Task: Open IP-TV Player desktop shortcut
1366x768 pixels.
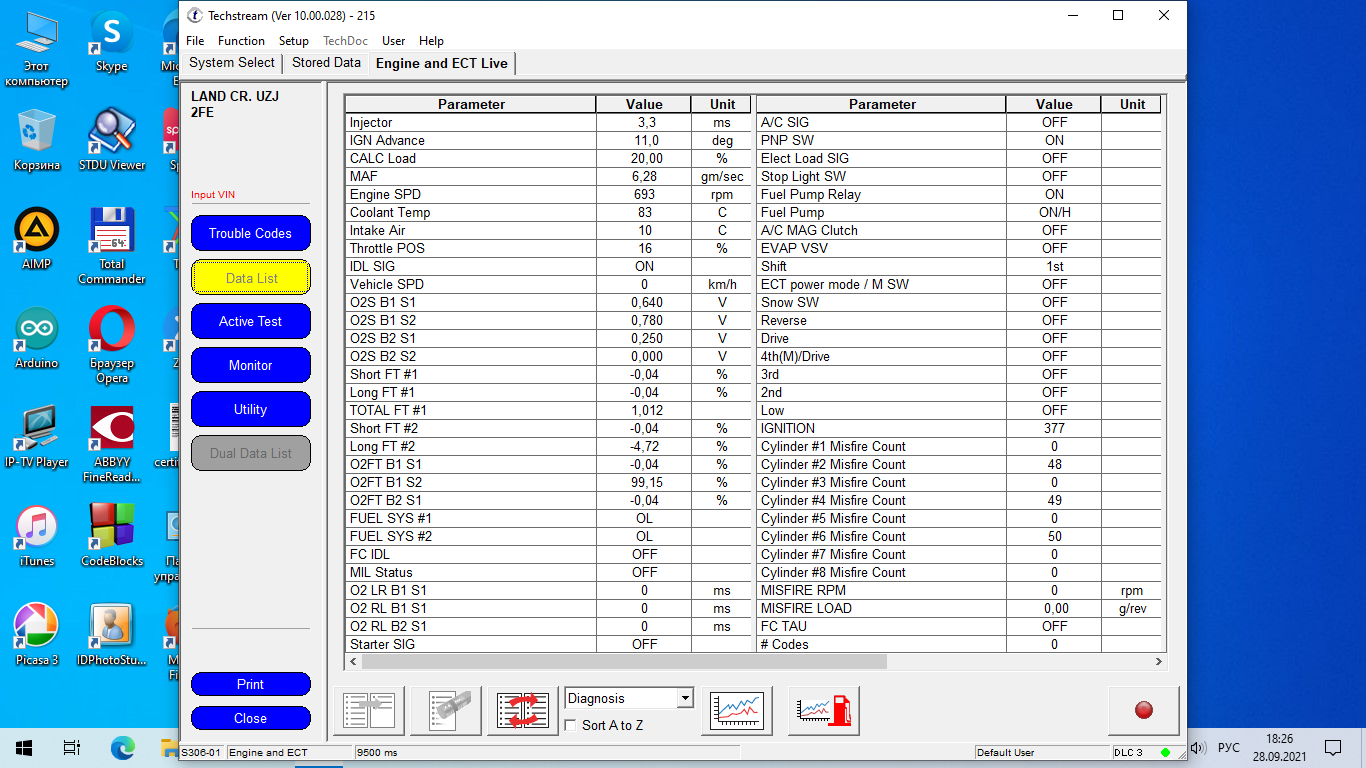Action: [x=36, y=436]
